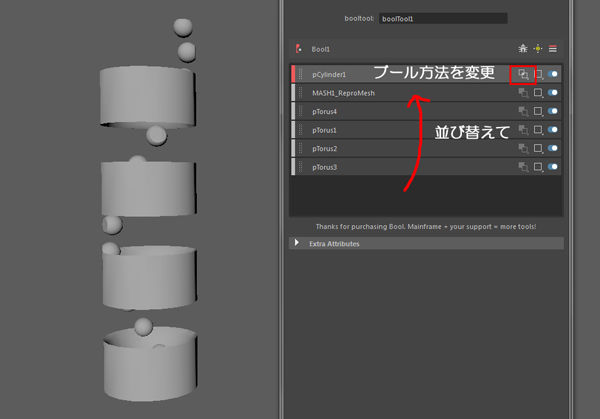This screenshot has width=600, height=419.
Task: Click the square display icon for pTorus2
Action: tap(538, 148)
